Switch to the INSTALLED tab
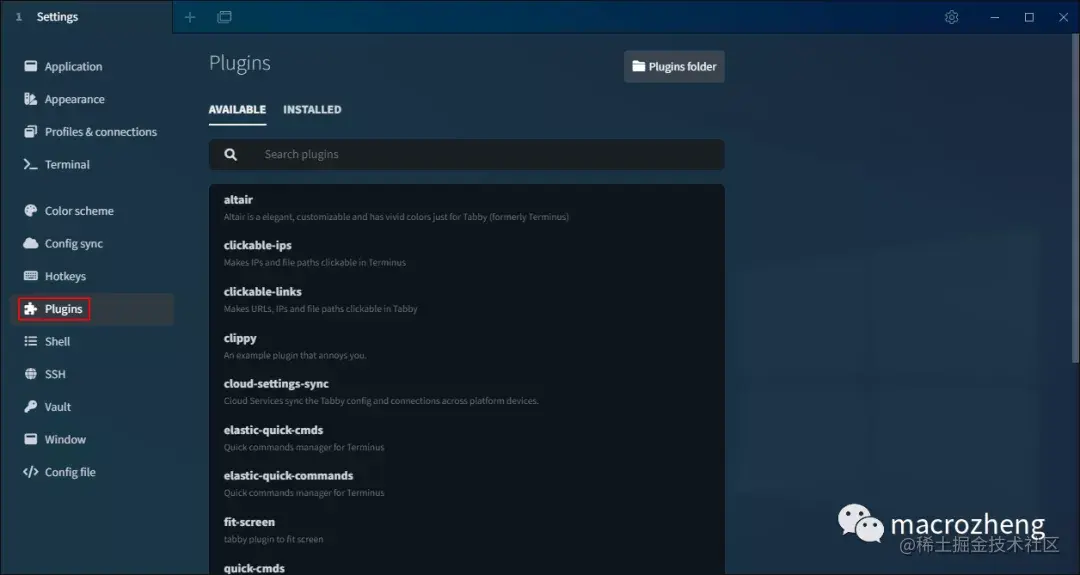Viewport: 1080px width, 575px height. pyautogui.click(x=312, y=109)
